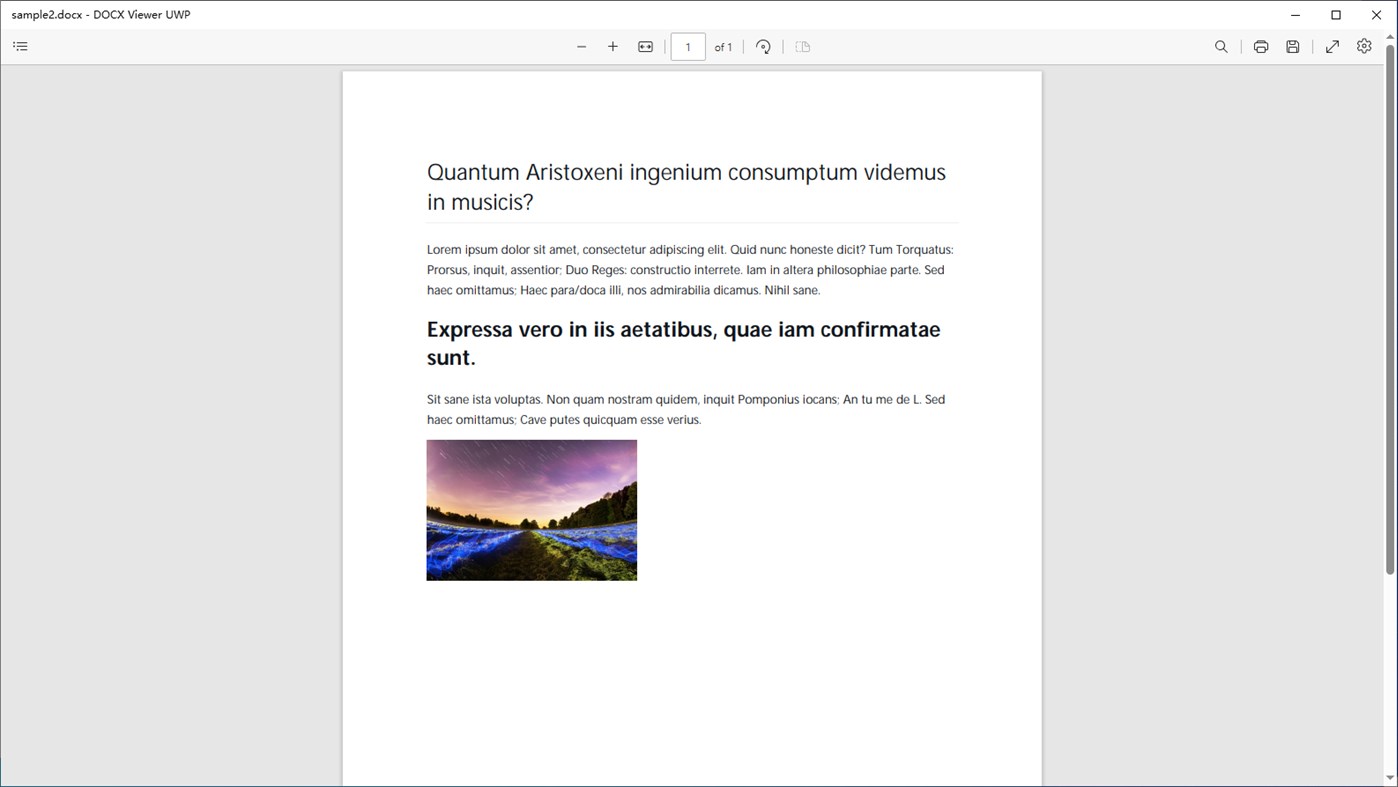Toggle the two-page view icon

coord(803,47)
